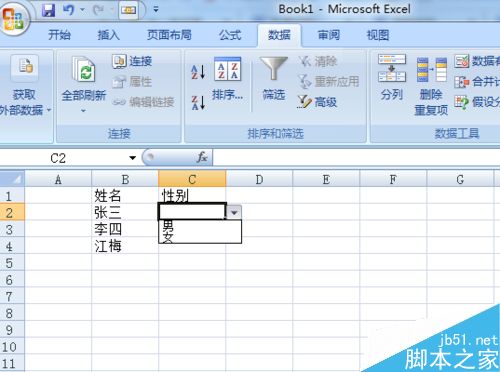Select column A header
Screen dimensions: 500x372
point(58,179)
